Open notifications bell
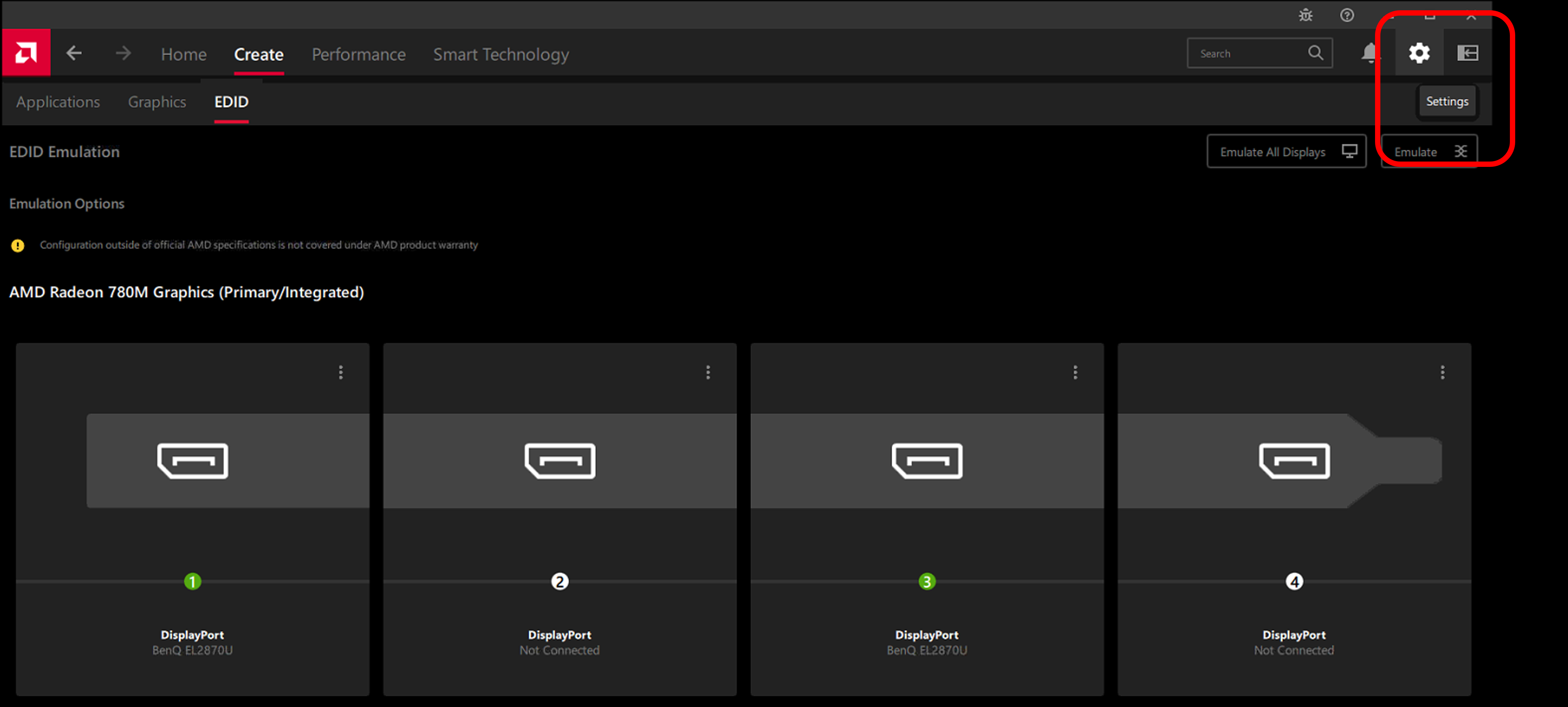 [x=1370, y=53]
